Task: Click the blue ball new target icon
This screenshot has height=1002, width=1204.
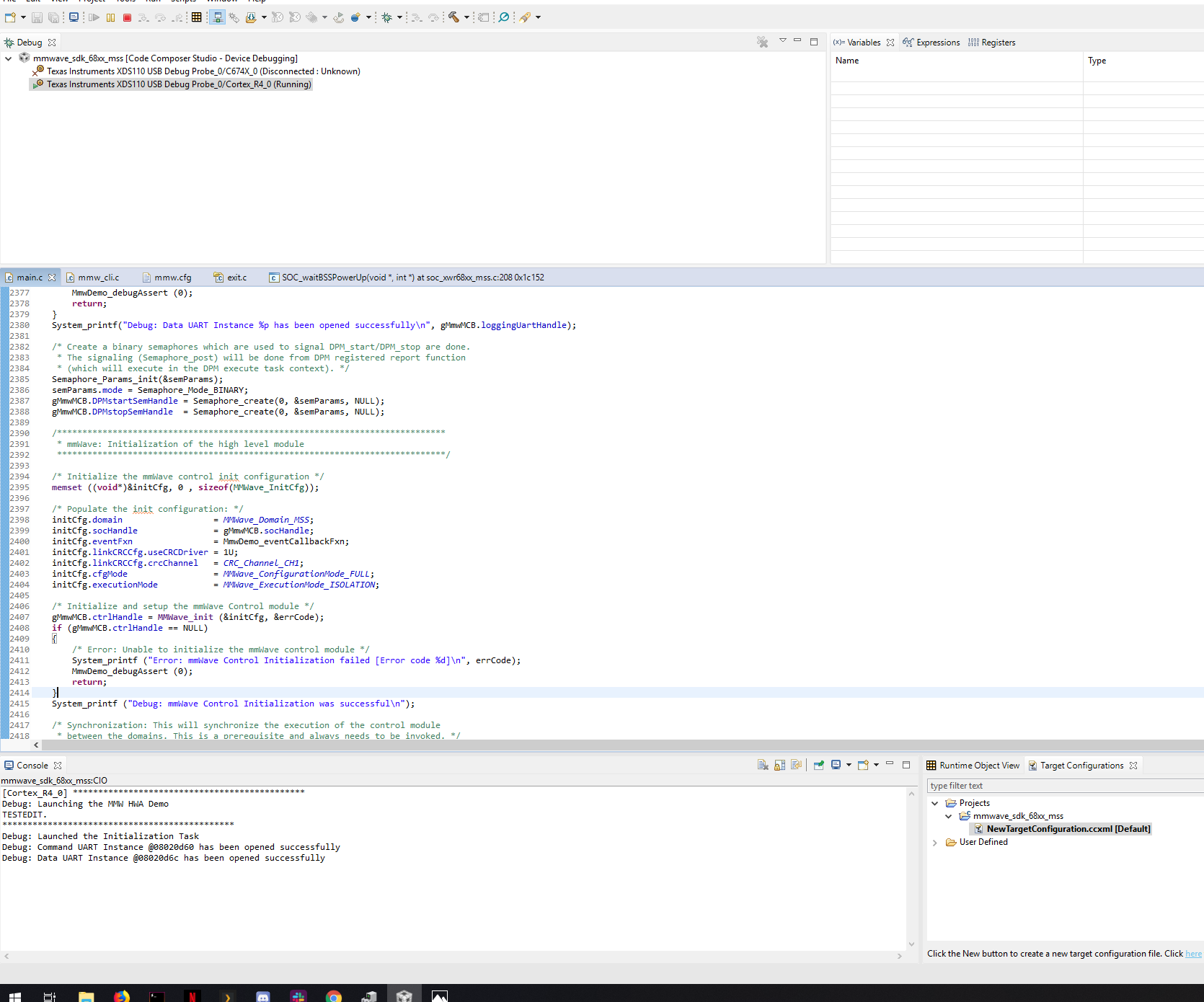Action: point(355,17)
